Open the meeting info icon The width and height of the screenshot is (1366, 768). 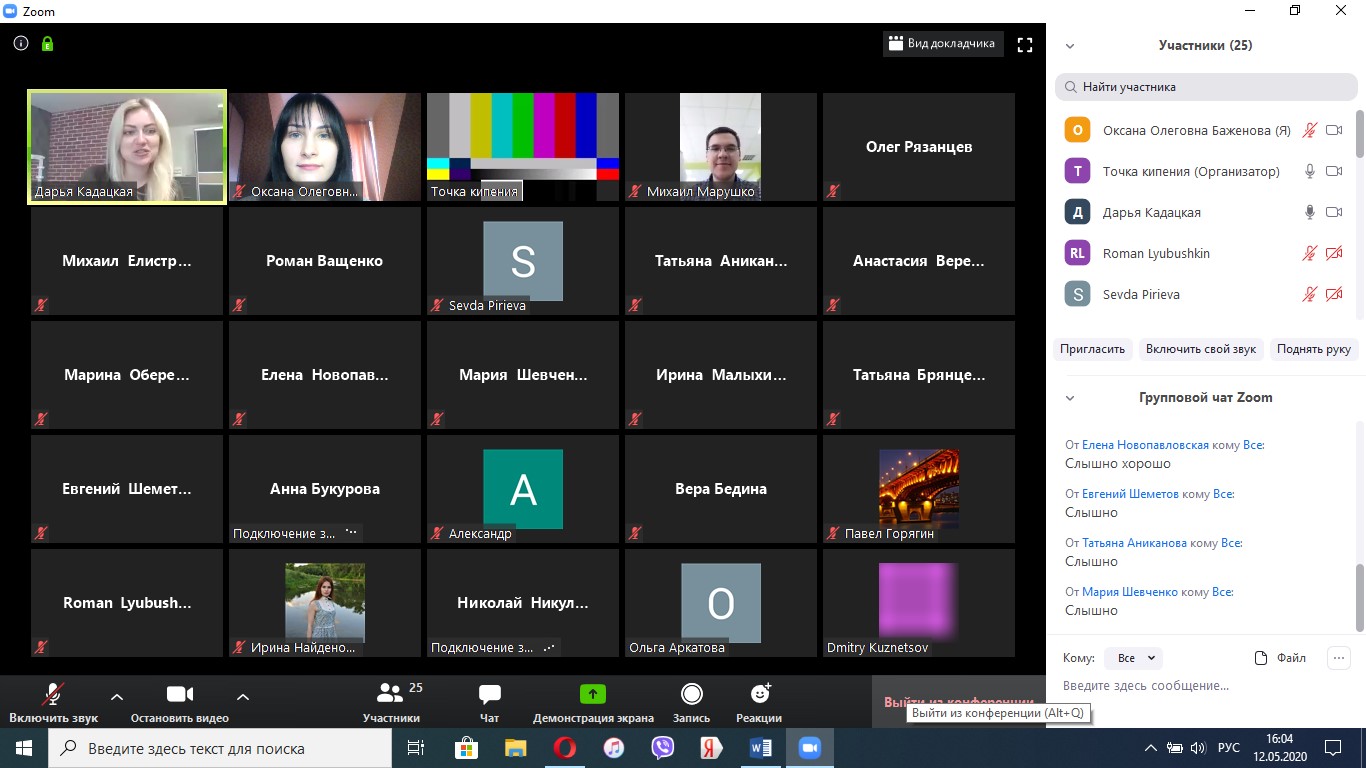[x=21, y=44]
